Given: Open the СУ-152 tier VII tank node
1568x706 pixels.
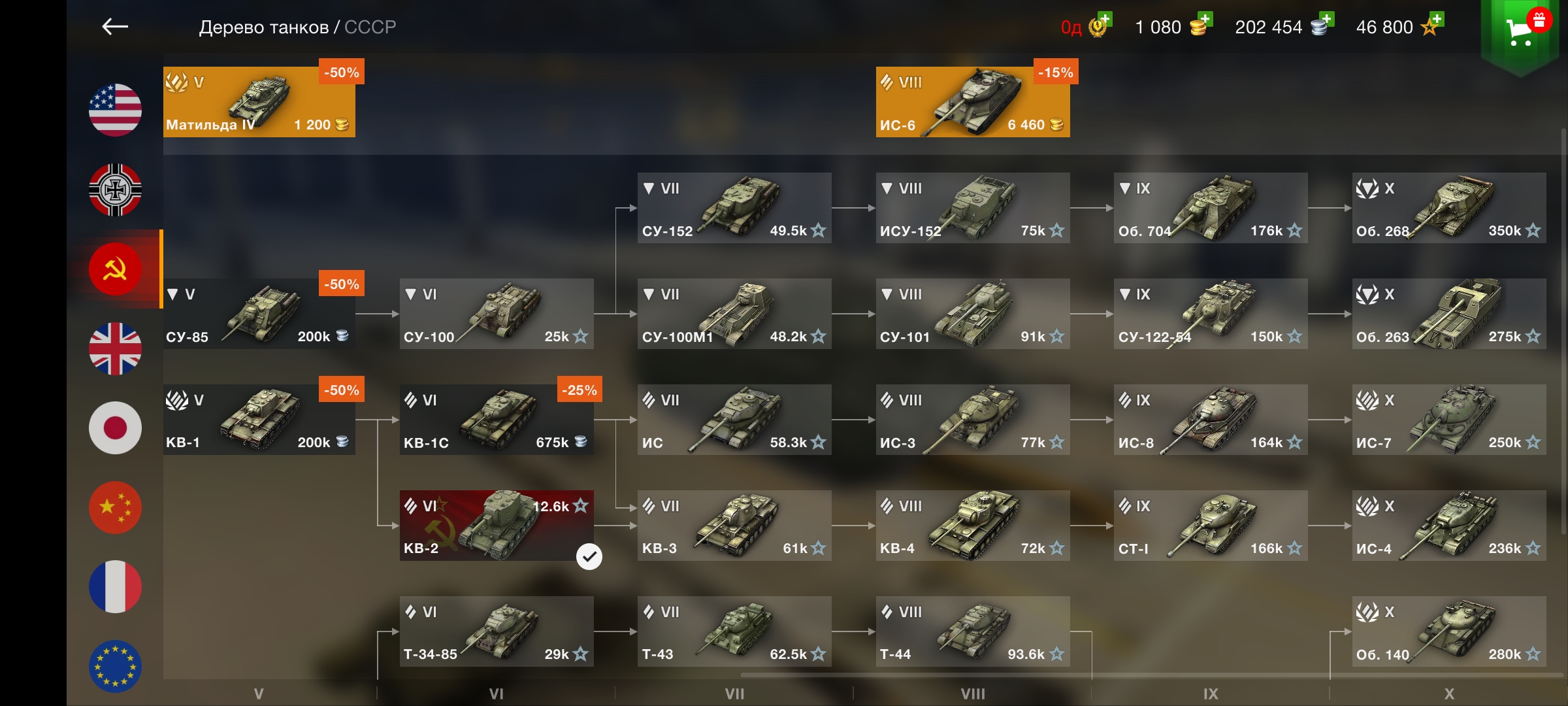Looking at the screenshot, I should click(x=734, y=208).
